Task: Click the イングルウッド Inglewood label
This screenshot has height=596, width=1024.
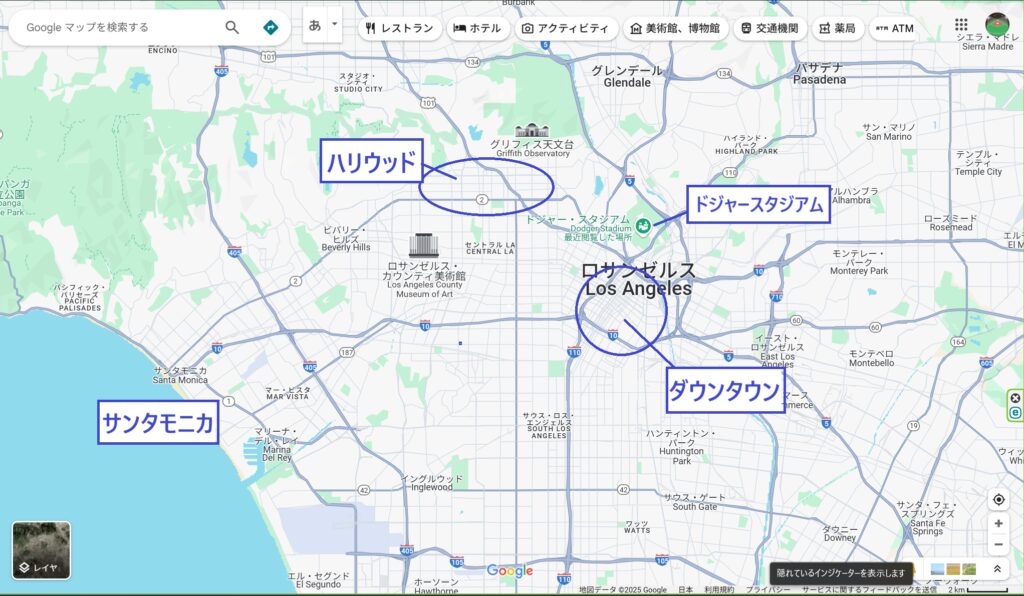Action: [x=432, y=483]
